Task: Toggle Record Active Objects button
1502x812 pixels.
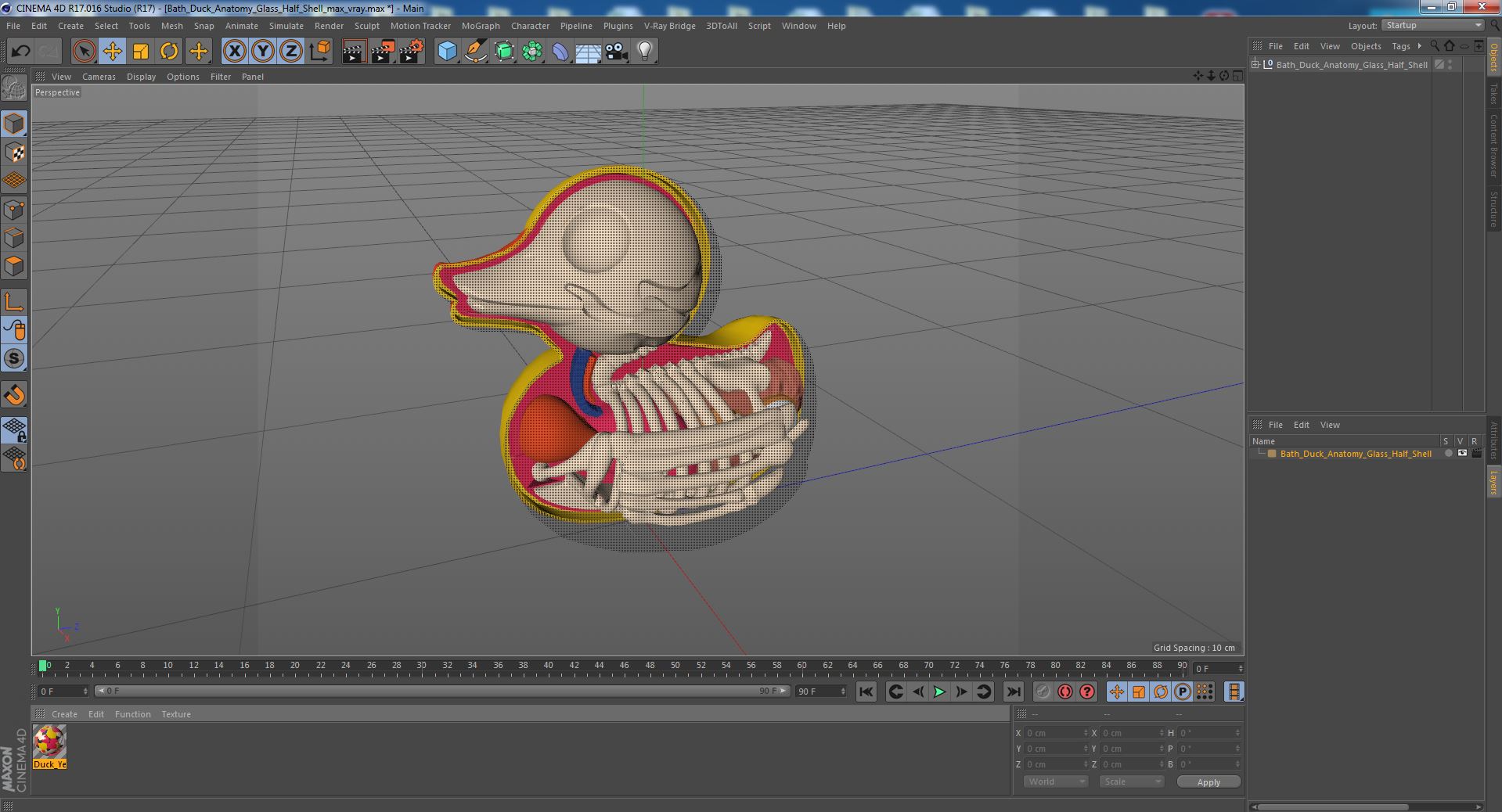Action: [1043, 692]
